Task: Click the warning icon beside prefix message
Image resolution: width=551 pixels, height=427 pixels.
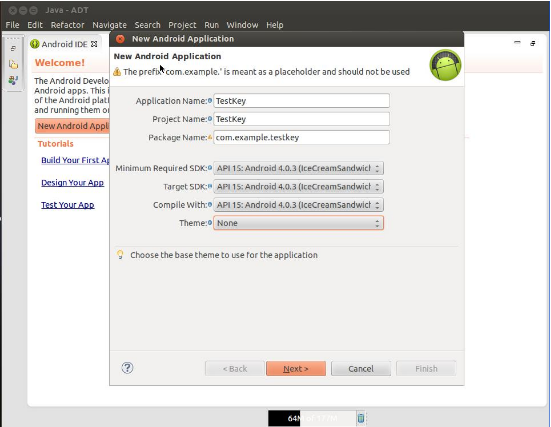Action: (x=117, y=72)
